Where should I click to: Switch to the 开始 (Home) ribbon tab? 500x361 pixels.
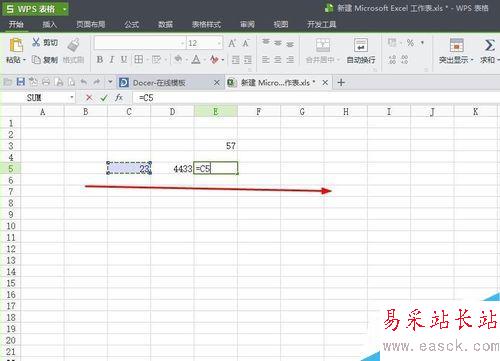point(16,24)
